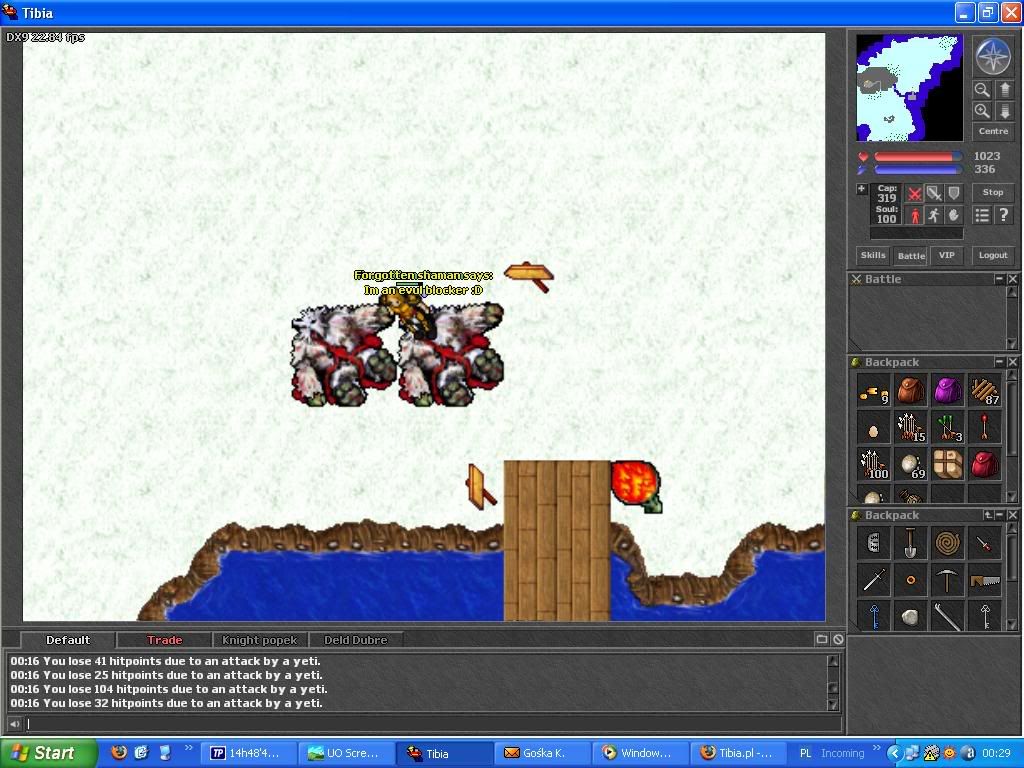Select the arrow bundle of 100

[874, 466]
